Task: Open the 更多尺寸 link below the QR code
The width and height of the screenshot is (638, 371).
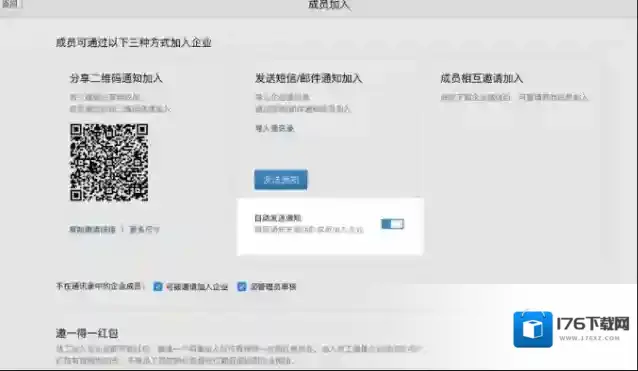Action: (x=144, y=229)
